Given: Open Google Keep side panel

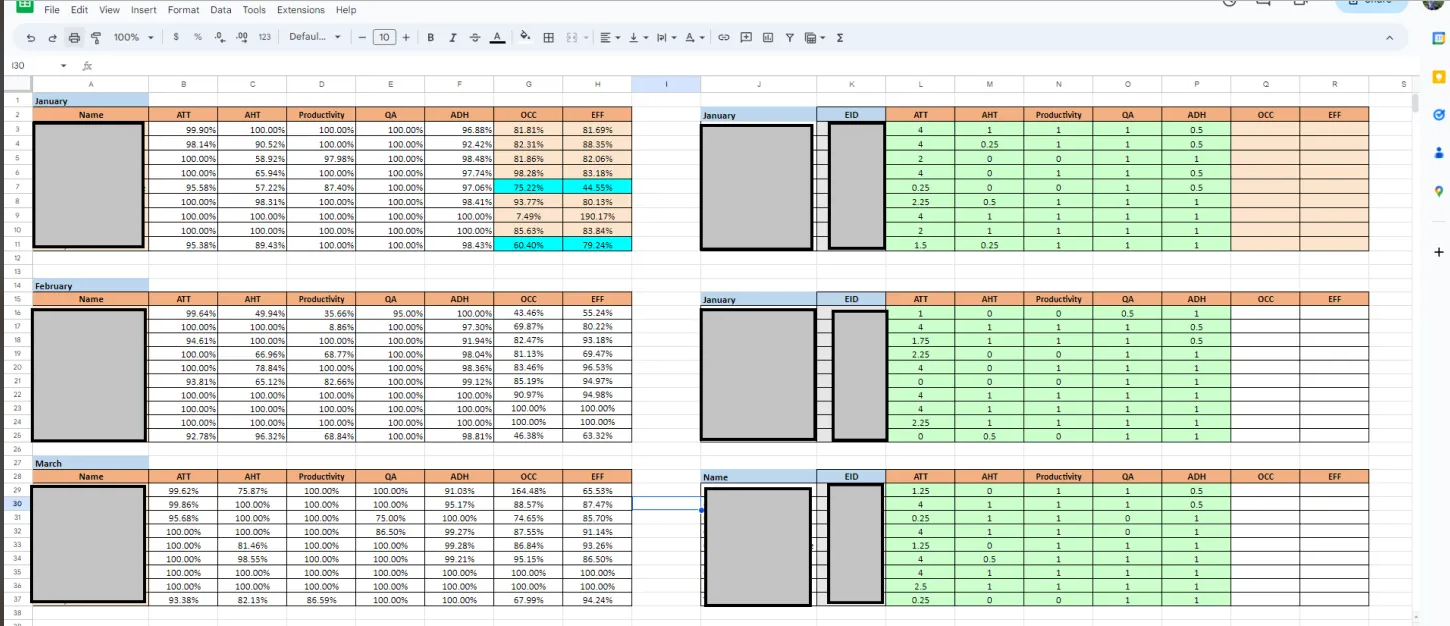Looking at the screenshot, I should coord(1438,76).
